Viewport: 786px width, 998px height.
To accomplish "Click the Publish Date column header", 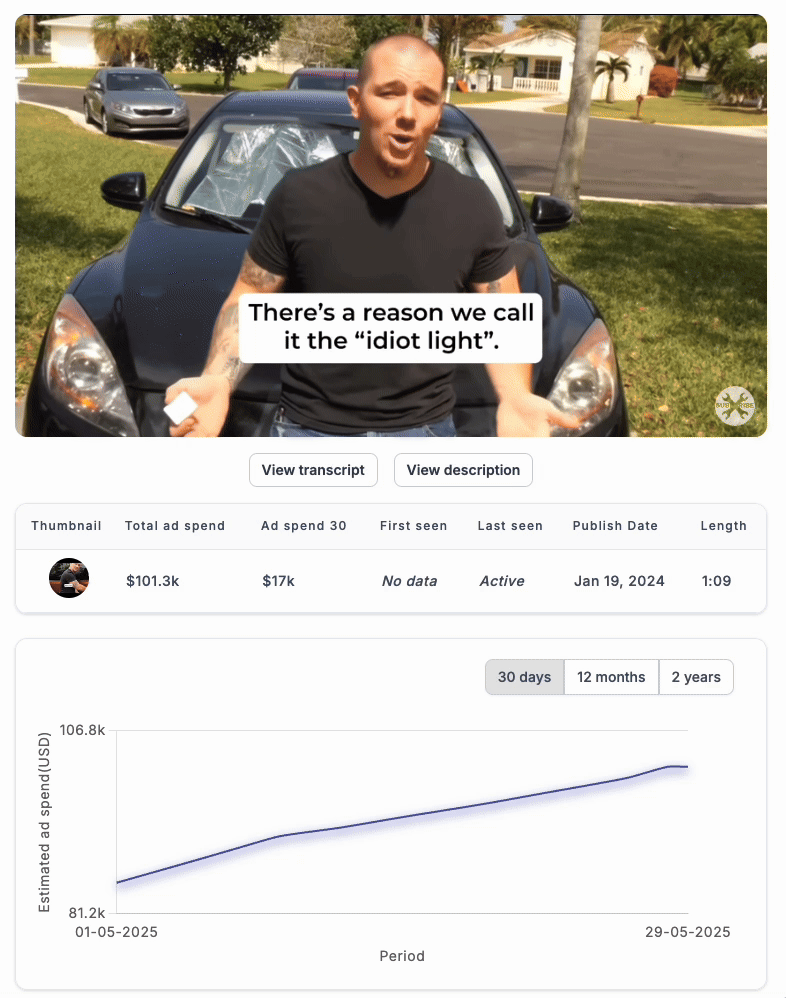I will coord(615,526).
